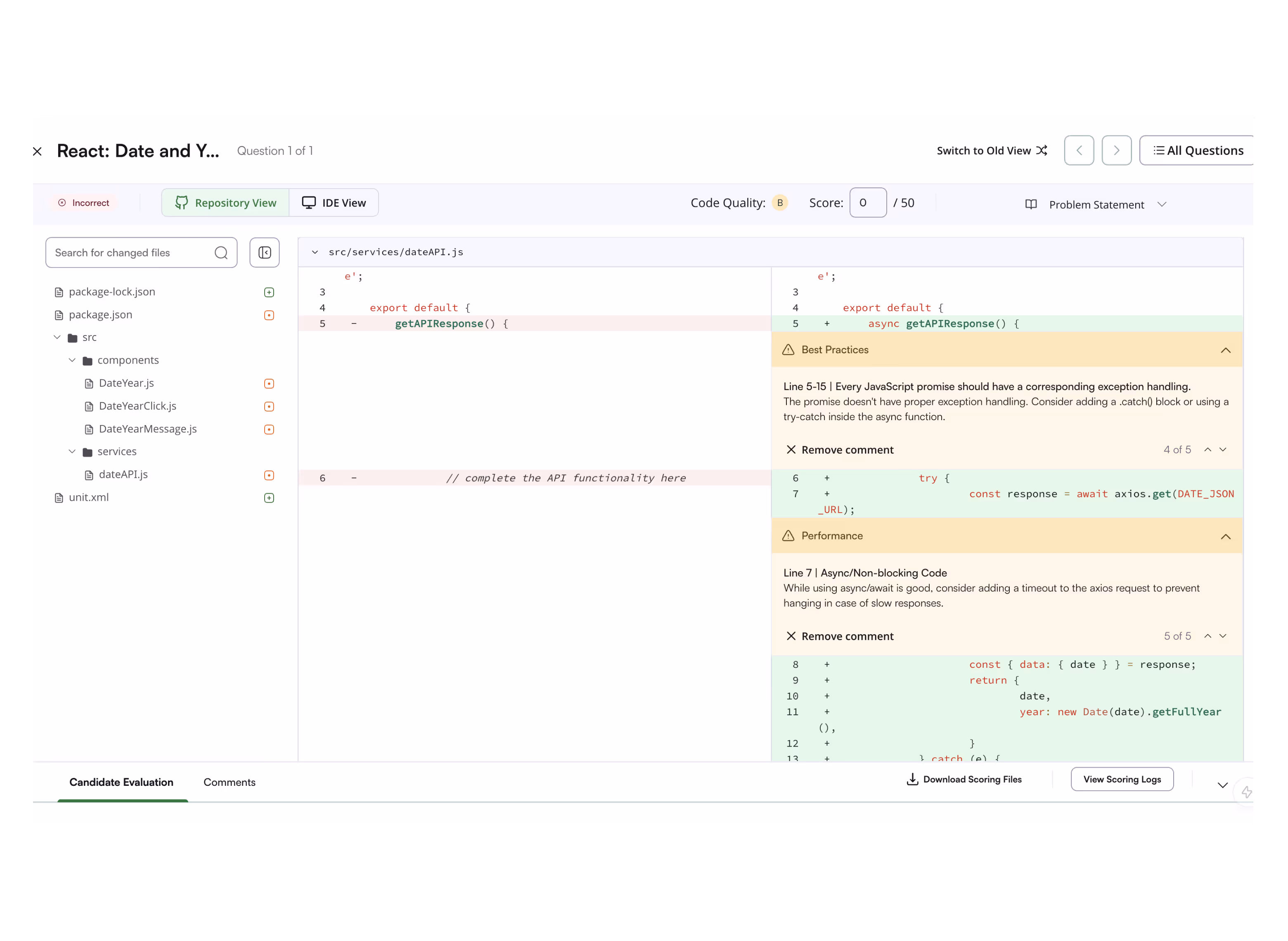
Task: Click the added-file badge for package-lock.json
Action: 269,292
